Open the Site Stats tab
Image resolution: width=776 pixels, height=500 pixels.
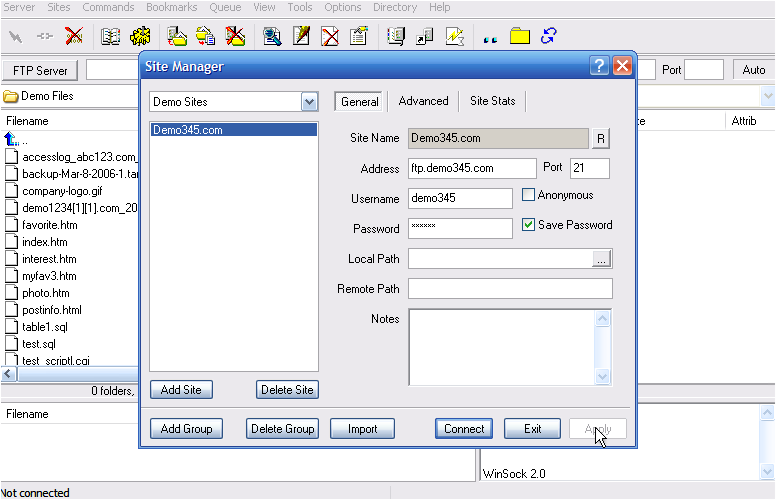pyautogui.click(x=492, y=101)
